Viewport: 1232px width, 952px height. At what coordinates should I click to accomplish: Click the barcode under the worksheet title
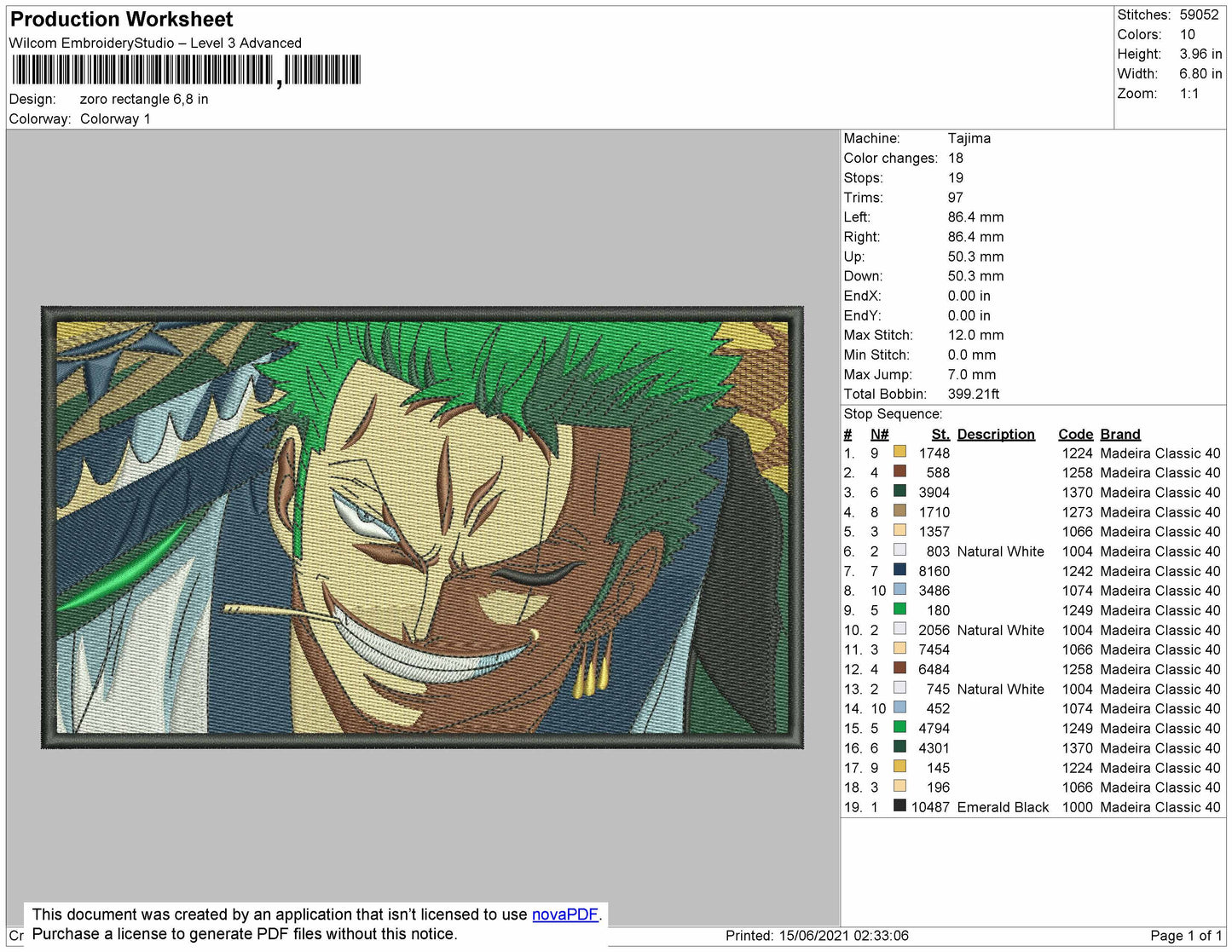pyautogui.click(x=186, y=71)
